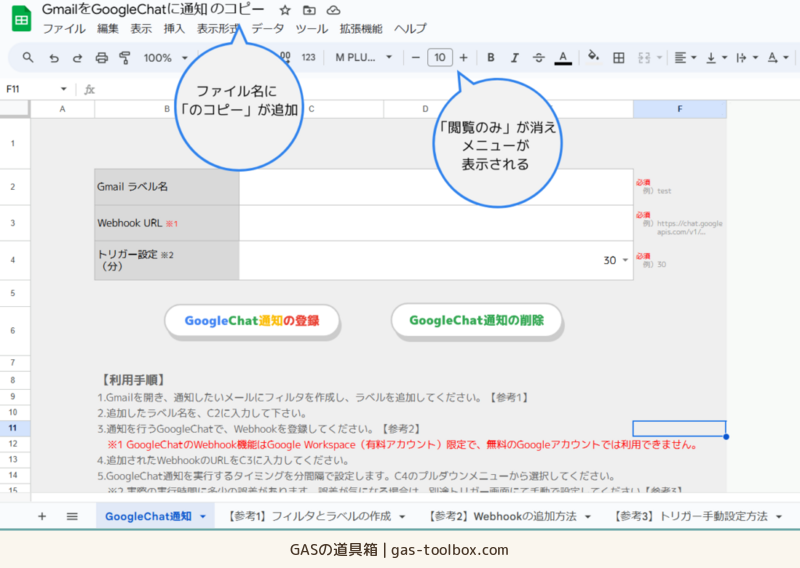This screenshot has height=568, width=800.
Task: Select column F header
Action: coord(680,109)
